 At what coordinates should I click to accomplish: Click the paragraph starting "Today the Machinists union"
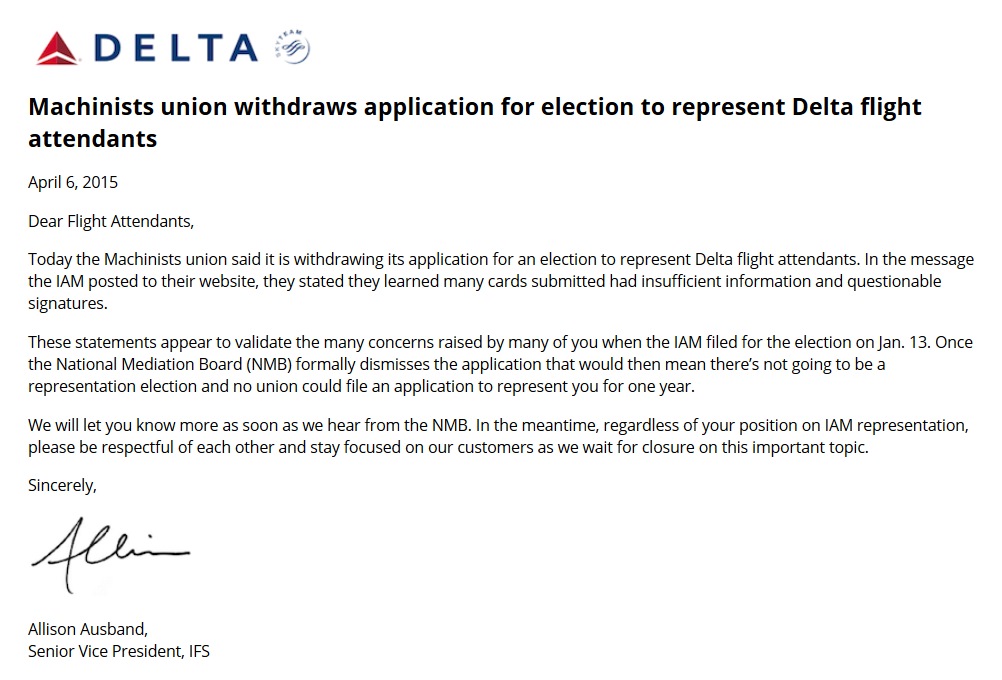point(500,281)
